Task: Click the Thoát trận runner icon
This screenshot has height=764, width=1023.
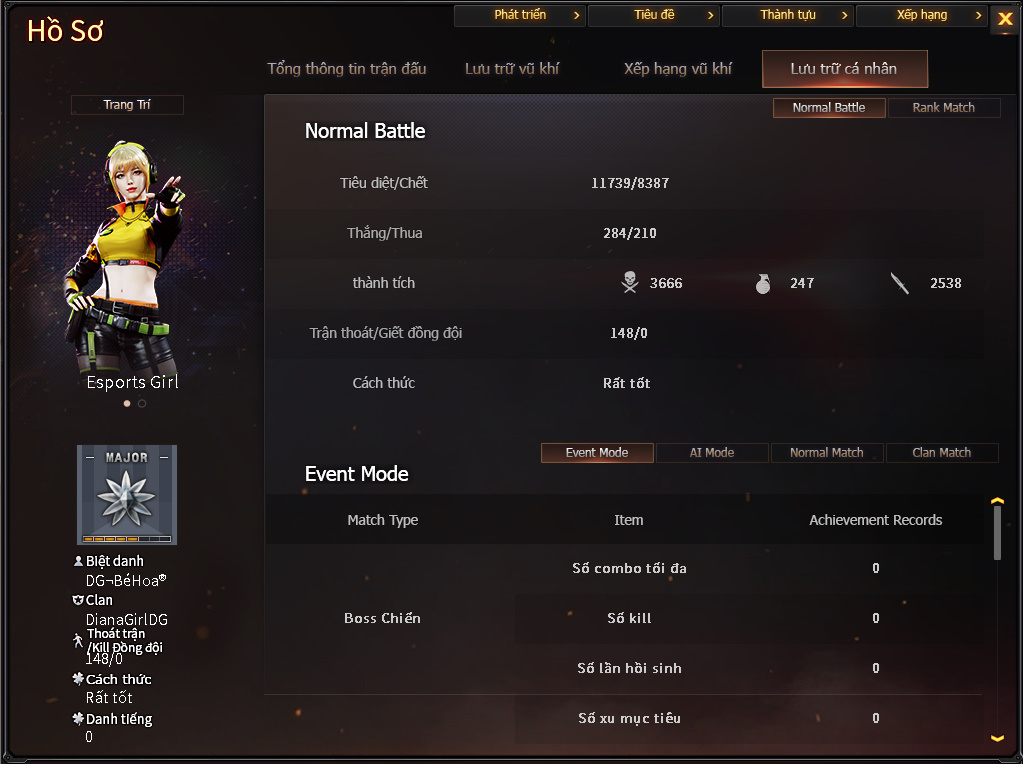Action: 78,641
